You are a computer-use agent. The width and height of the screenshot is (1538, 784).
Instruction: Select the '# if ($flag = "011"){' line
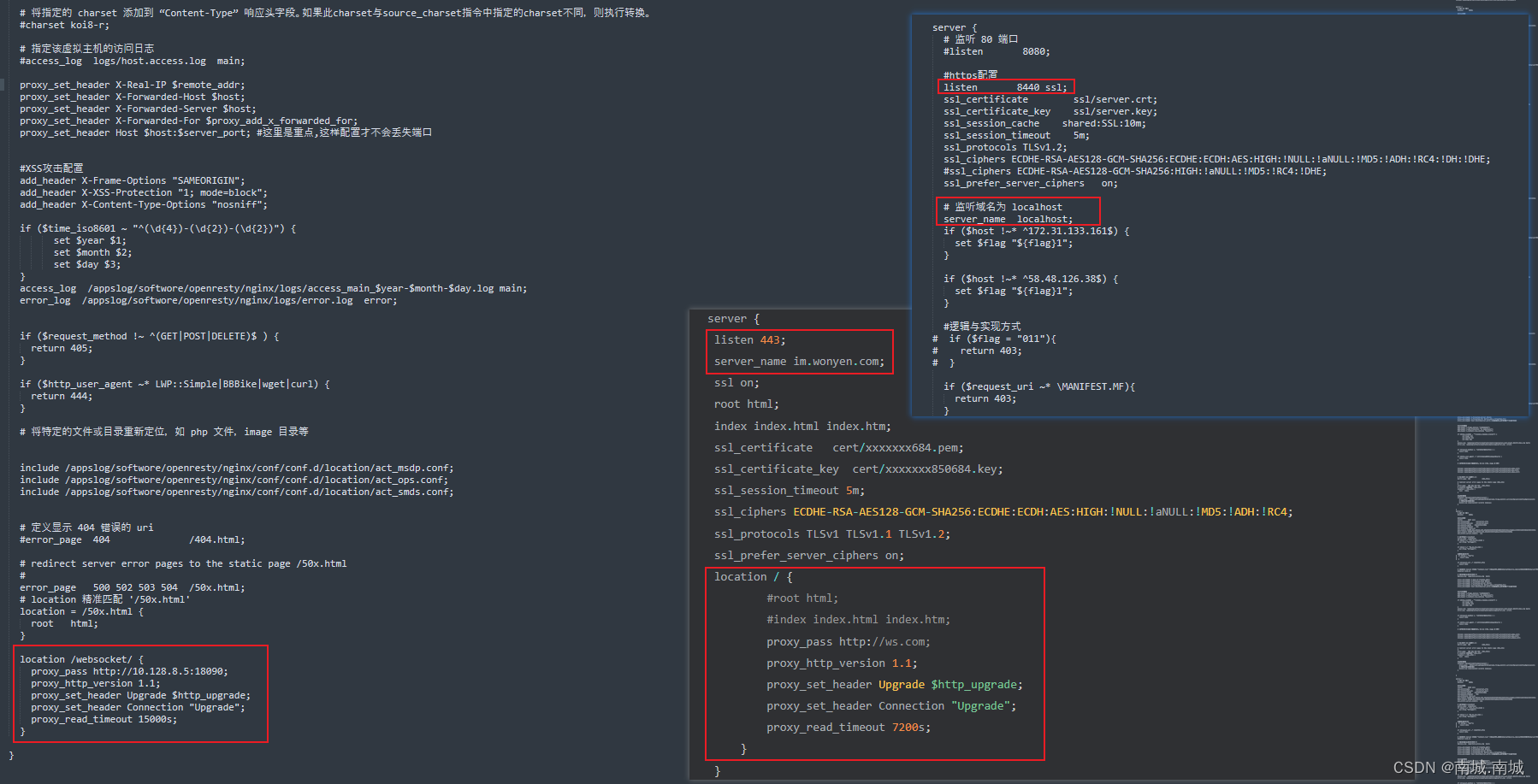tap(994, 339)
